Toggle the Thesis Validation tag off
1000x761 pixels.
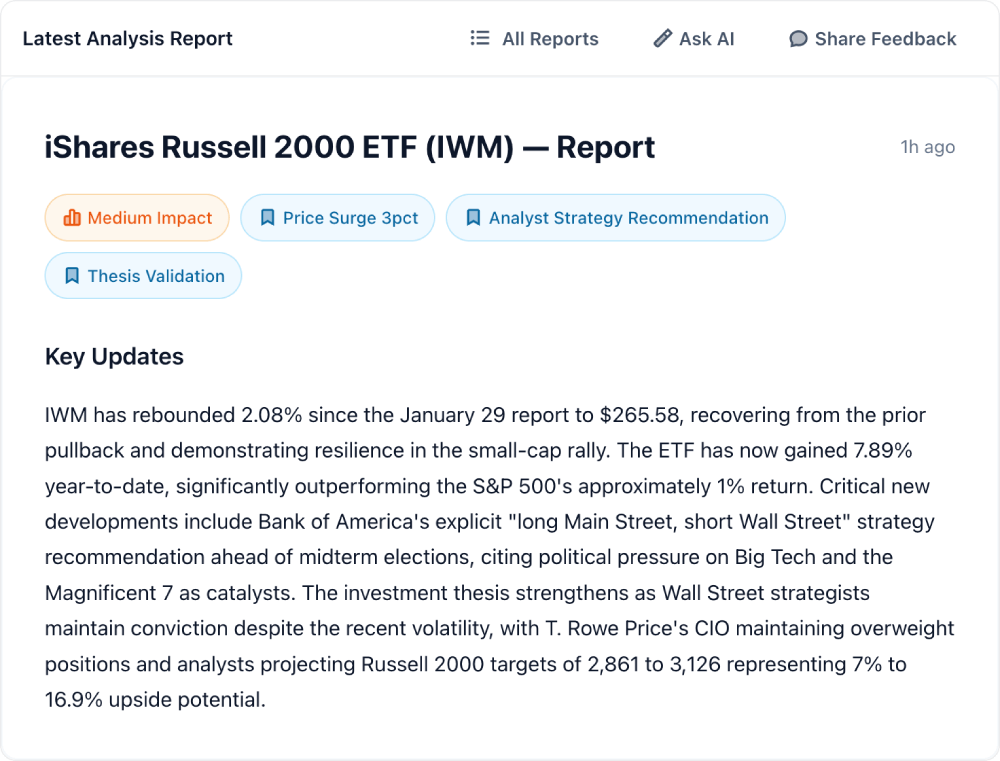point(143,276)
